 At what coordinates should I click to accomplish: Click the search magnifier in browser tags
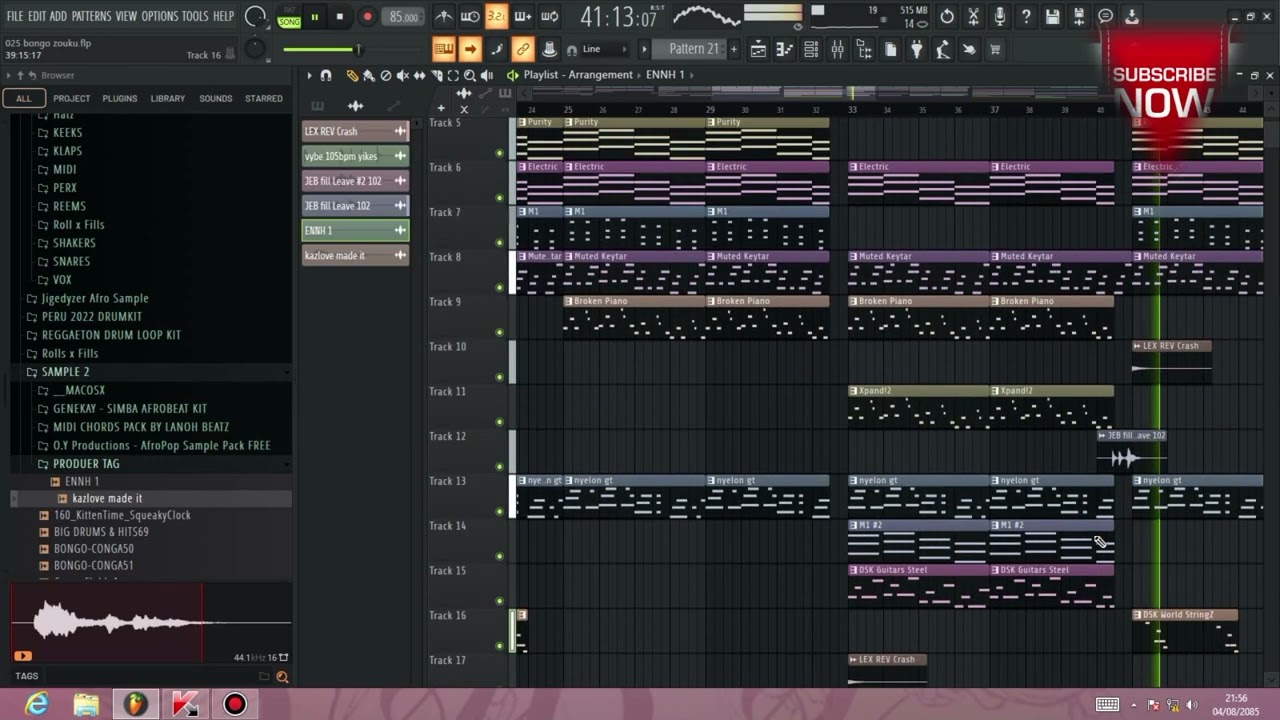tap(282, 677)
